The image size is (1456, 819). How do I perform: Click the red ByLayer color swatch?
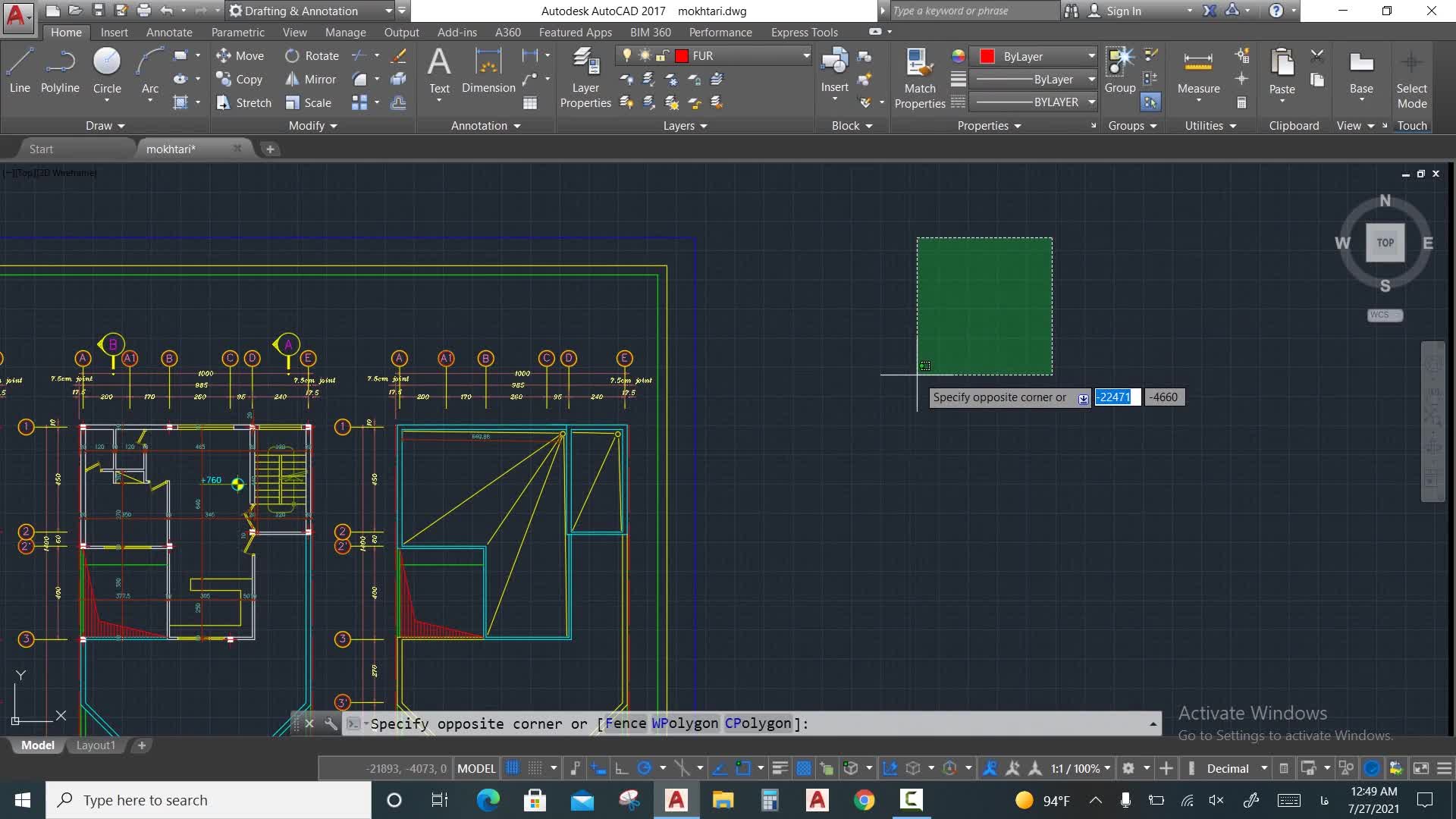(987, 56)
